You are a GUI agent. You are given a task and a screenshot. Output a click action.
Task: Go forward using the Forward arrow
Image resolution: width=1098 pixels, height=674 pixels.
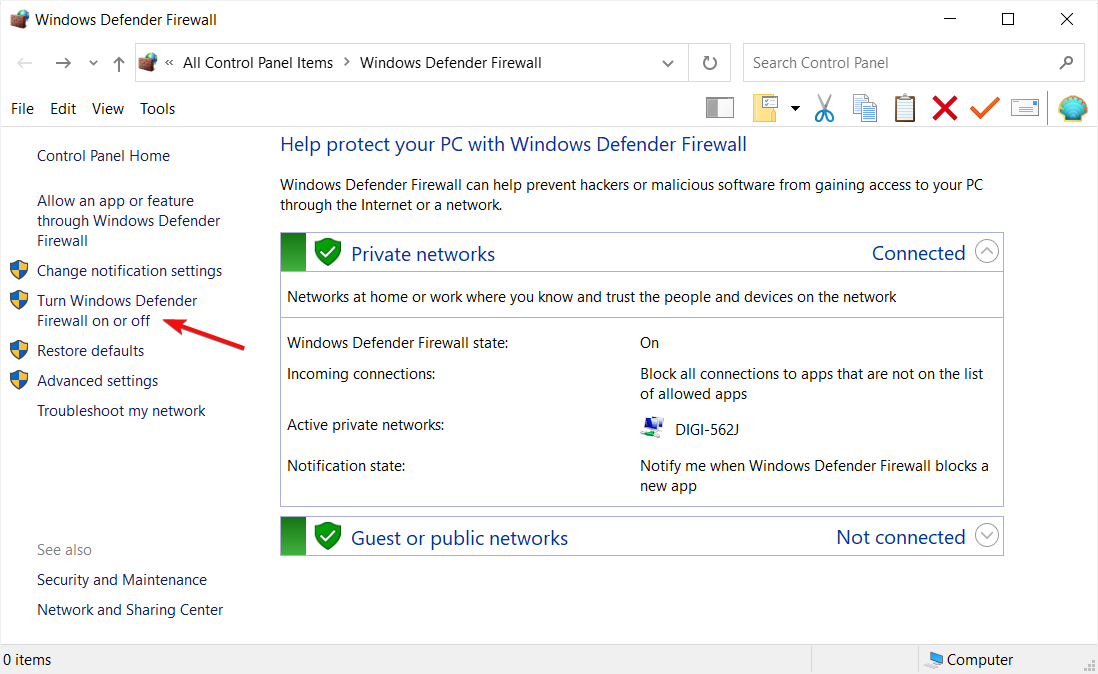pyautogui.click(x=63, y=63)
